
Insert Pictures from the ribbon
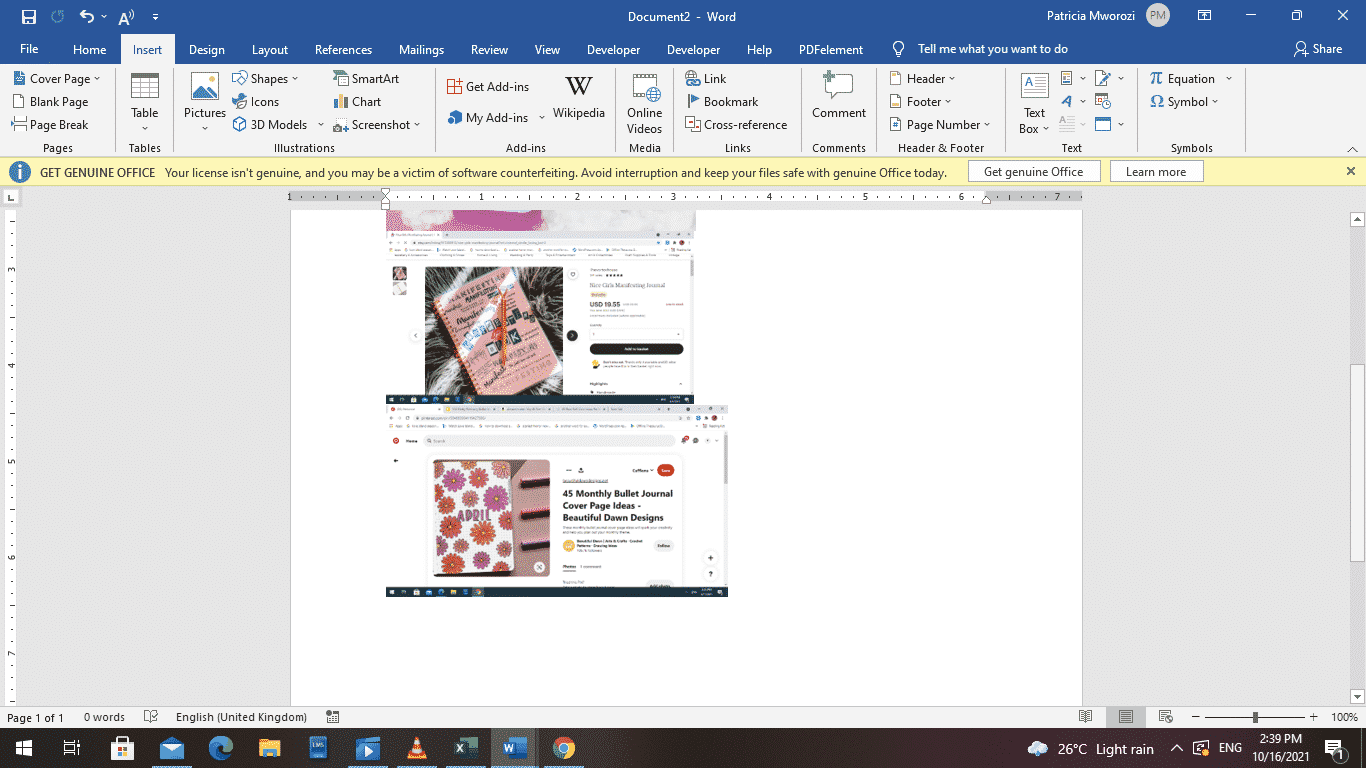point(204,100)
